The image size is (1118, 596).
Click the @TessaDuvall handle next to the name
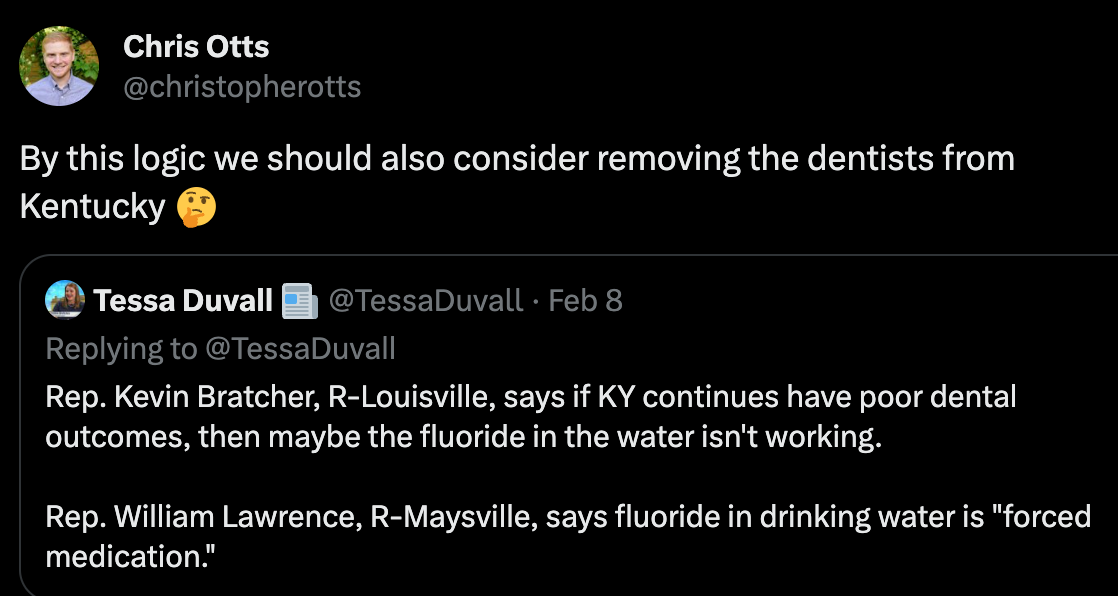point(425,300)
